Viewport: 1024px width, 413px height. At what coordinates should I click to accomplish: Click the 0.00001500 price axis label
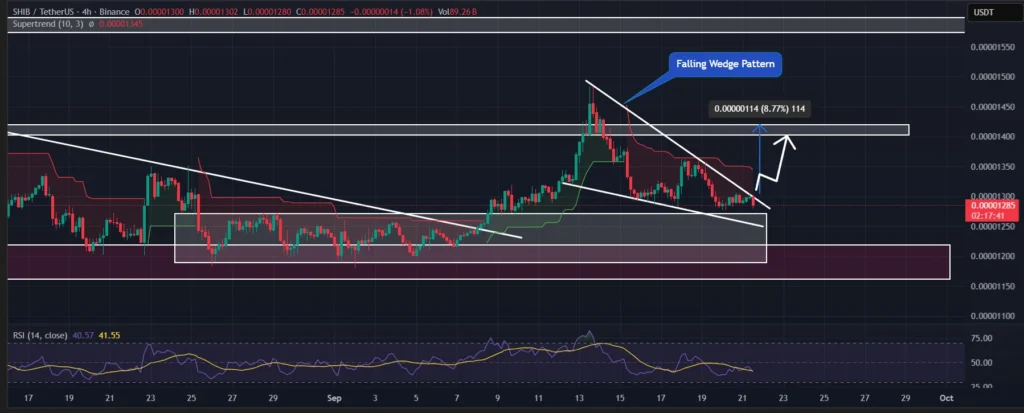992,77
